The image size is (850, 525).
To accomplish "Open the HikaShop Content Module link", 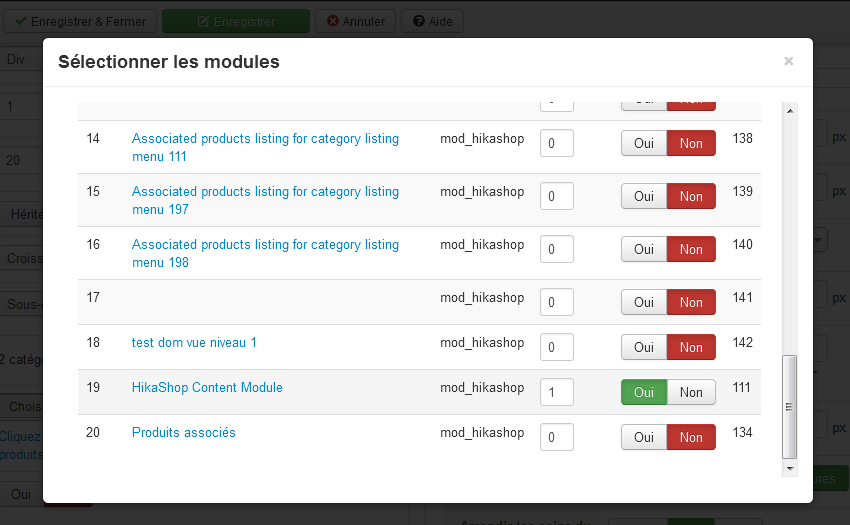I will [x=207, y=387].
